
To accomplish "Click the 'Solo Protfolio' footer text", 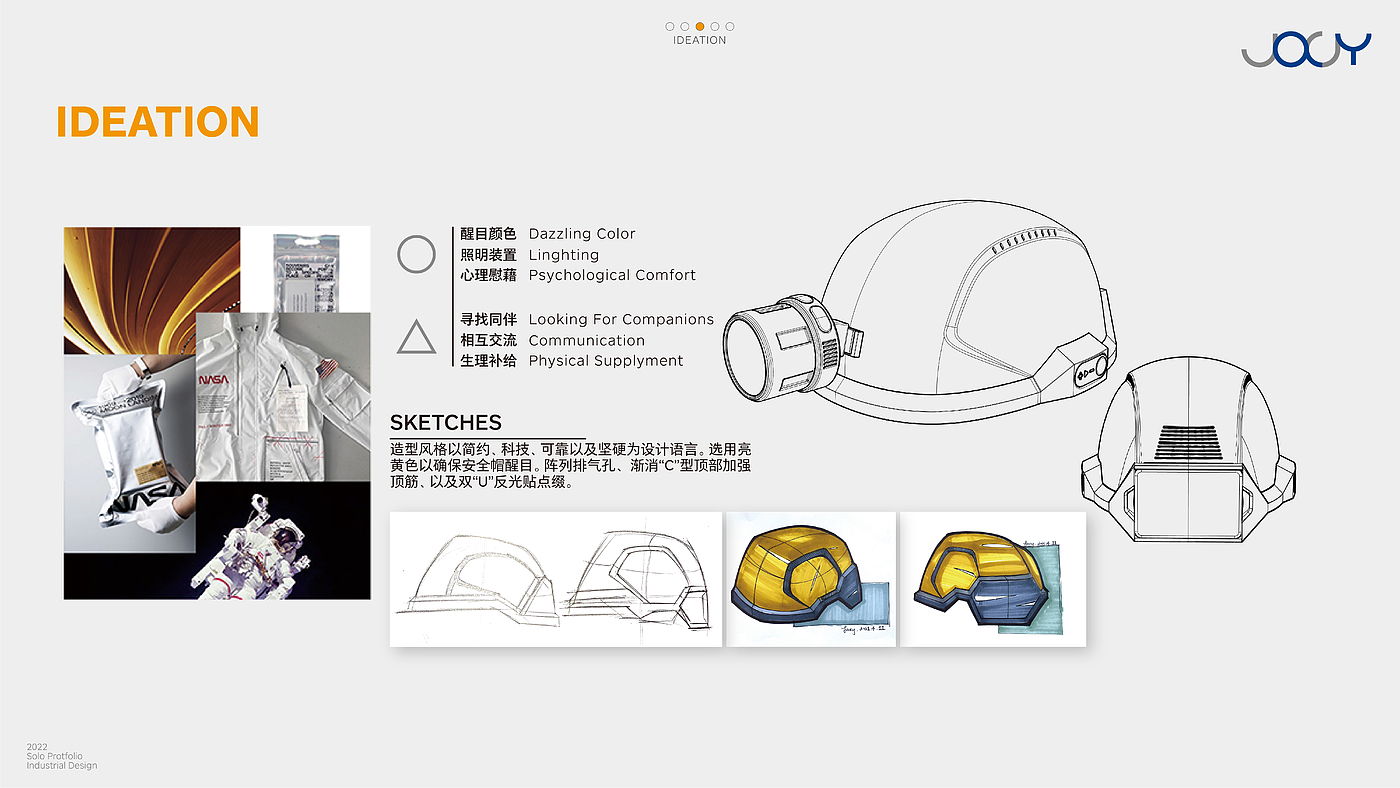I will coord(55,756).
